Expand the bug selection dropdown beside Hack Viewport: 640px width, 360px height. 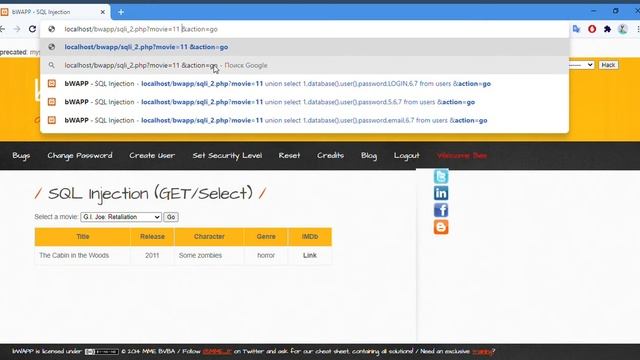coord(582,65)
